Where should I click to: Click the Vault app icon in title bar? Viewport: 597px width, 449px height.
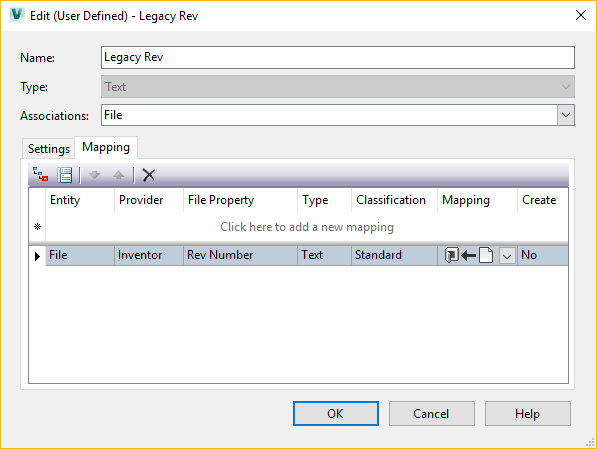tap(16, 15)
